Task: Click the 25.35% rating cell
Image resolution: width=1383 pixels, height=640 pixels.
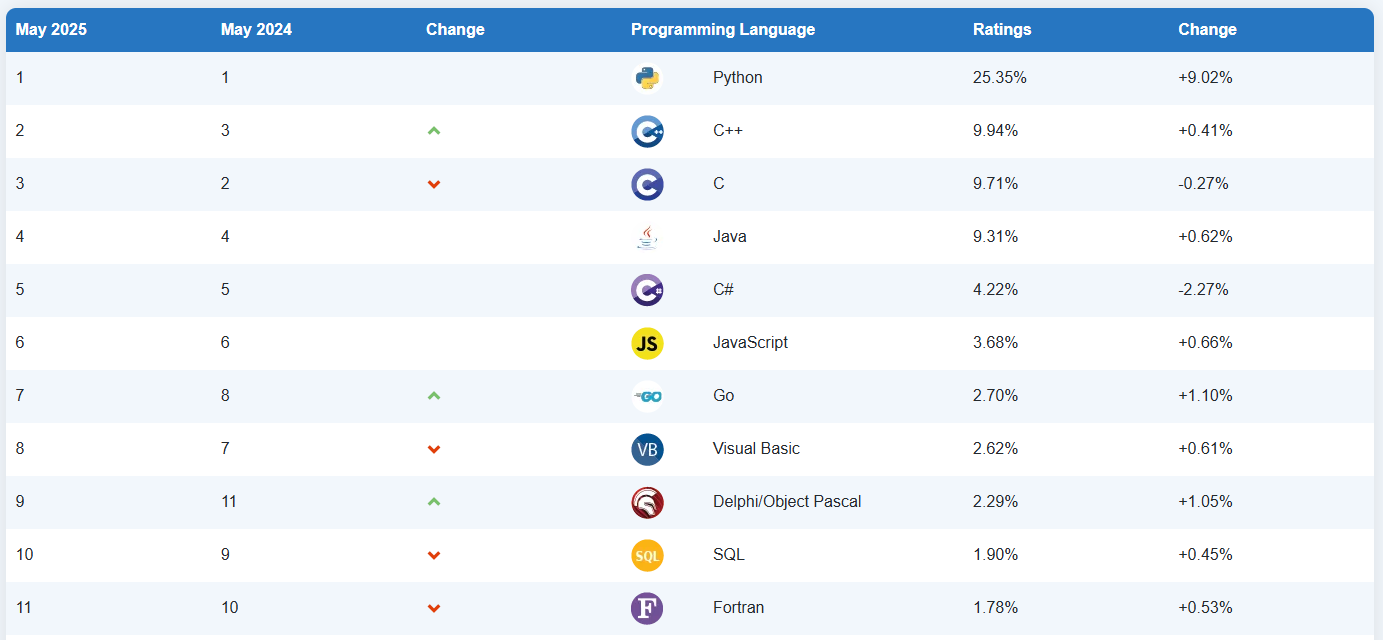Action: tap(999, 78)
